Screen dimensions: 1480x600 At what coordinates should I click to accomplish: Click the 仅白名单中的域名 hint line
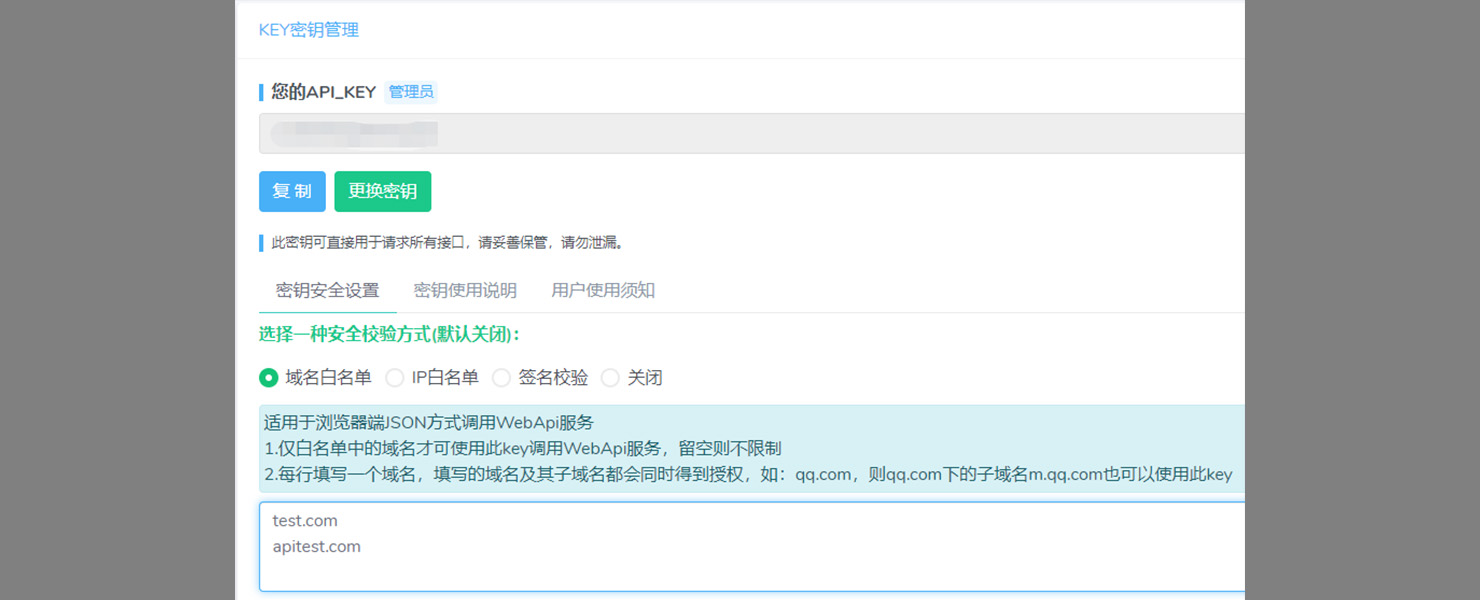(x=523, y=449)
